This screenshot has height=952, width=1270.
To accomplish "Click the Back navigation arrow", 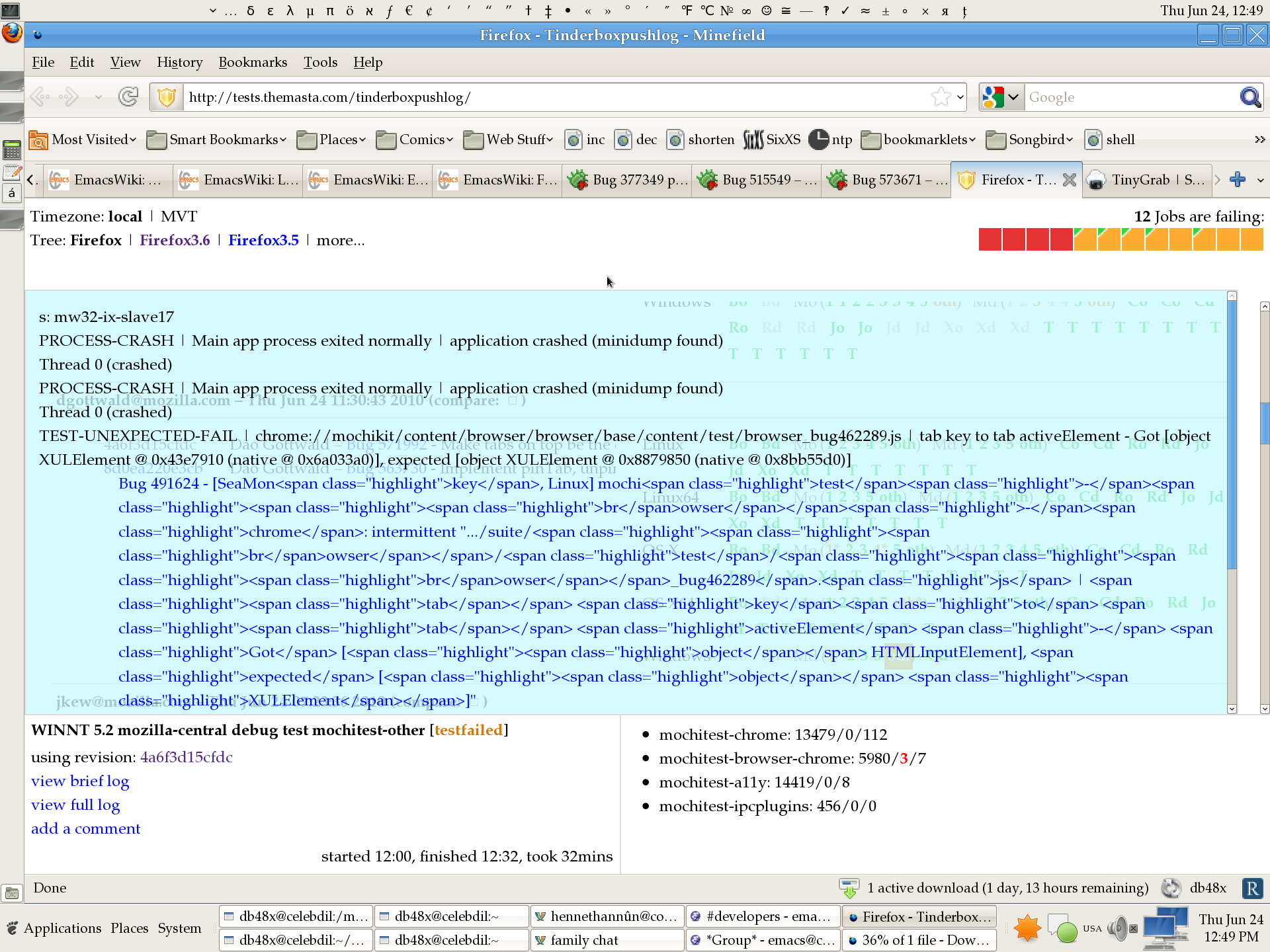I will [40, 97].
